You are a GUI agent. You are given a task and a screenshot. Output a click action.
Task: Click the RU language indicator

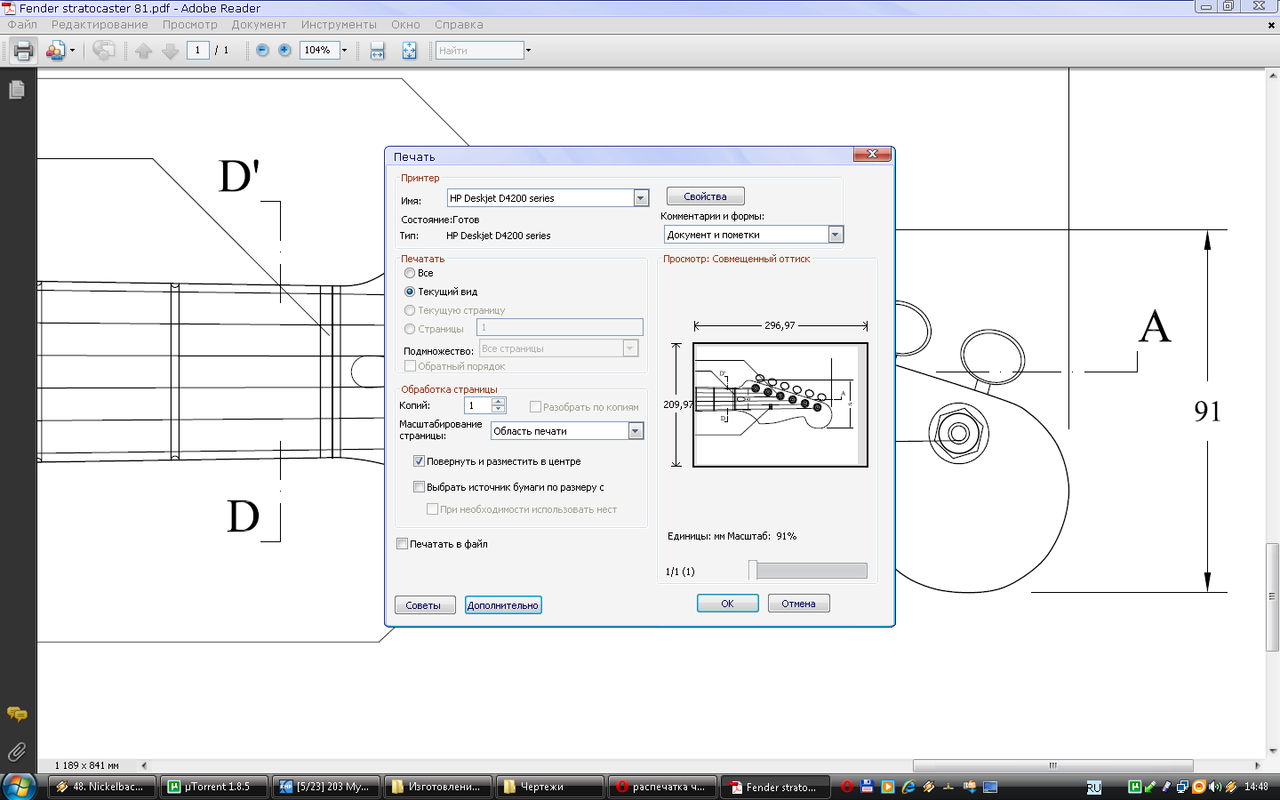[x=1095, y=787]
